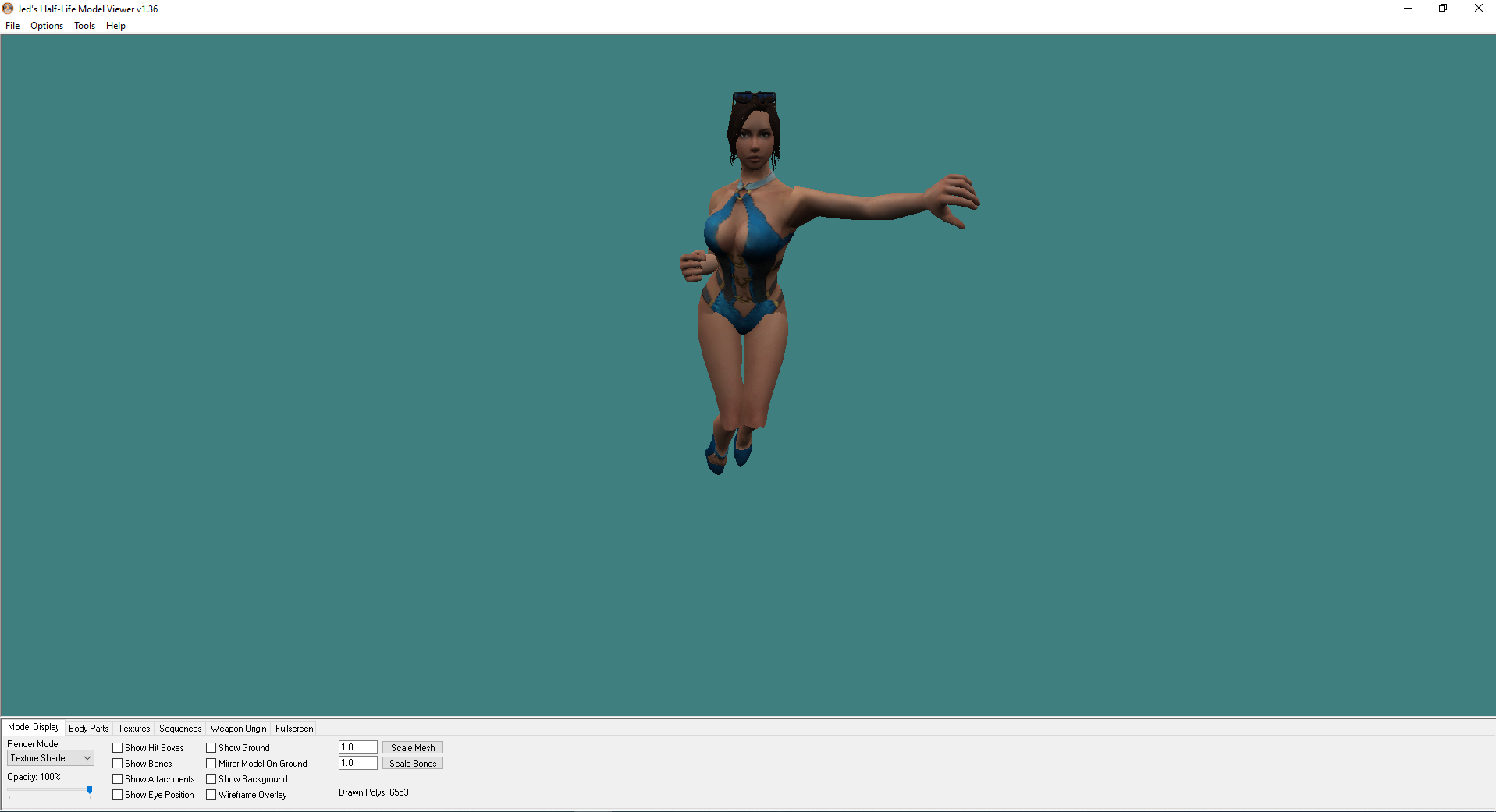Open the Options menu
Viewport: 1496px width, 812px height.
pos(47,26)
